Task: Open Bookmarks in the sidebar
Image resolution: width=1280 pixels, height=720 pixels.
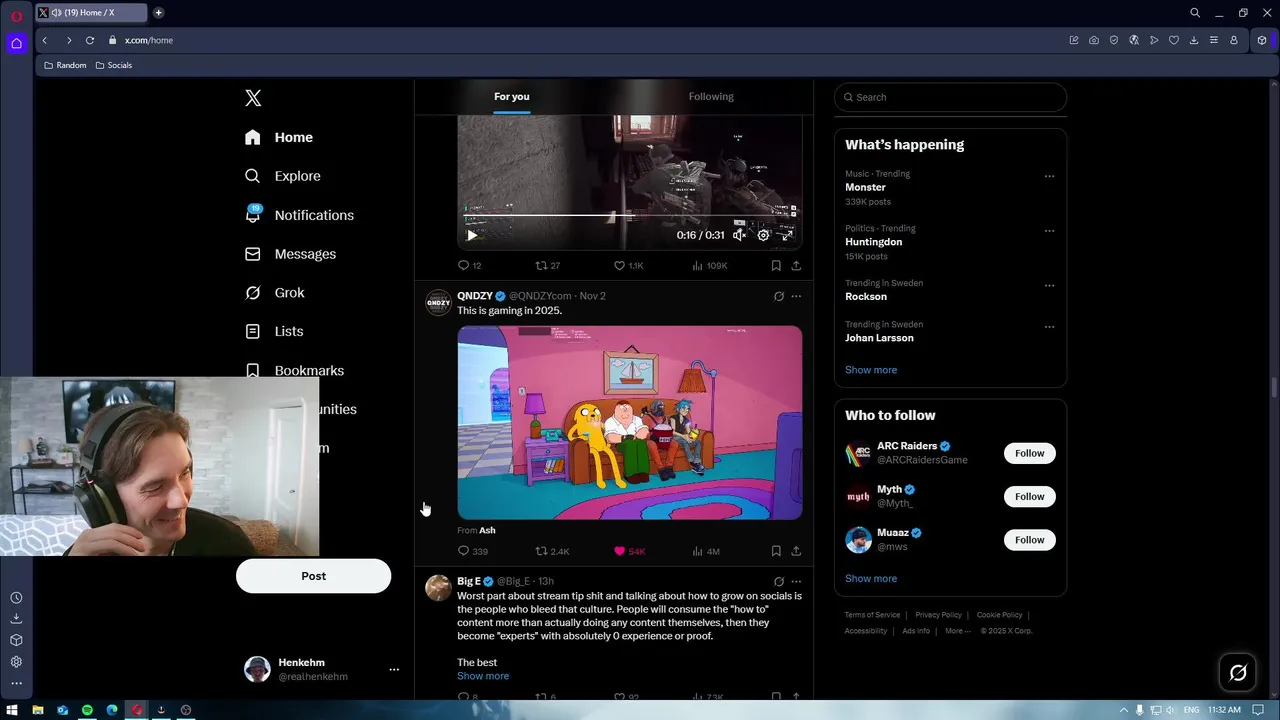Action: pos(295,370)
